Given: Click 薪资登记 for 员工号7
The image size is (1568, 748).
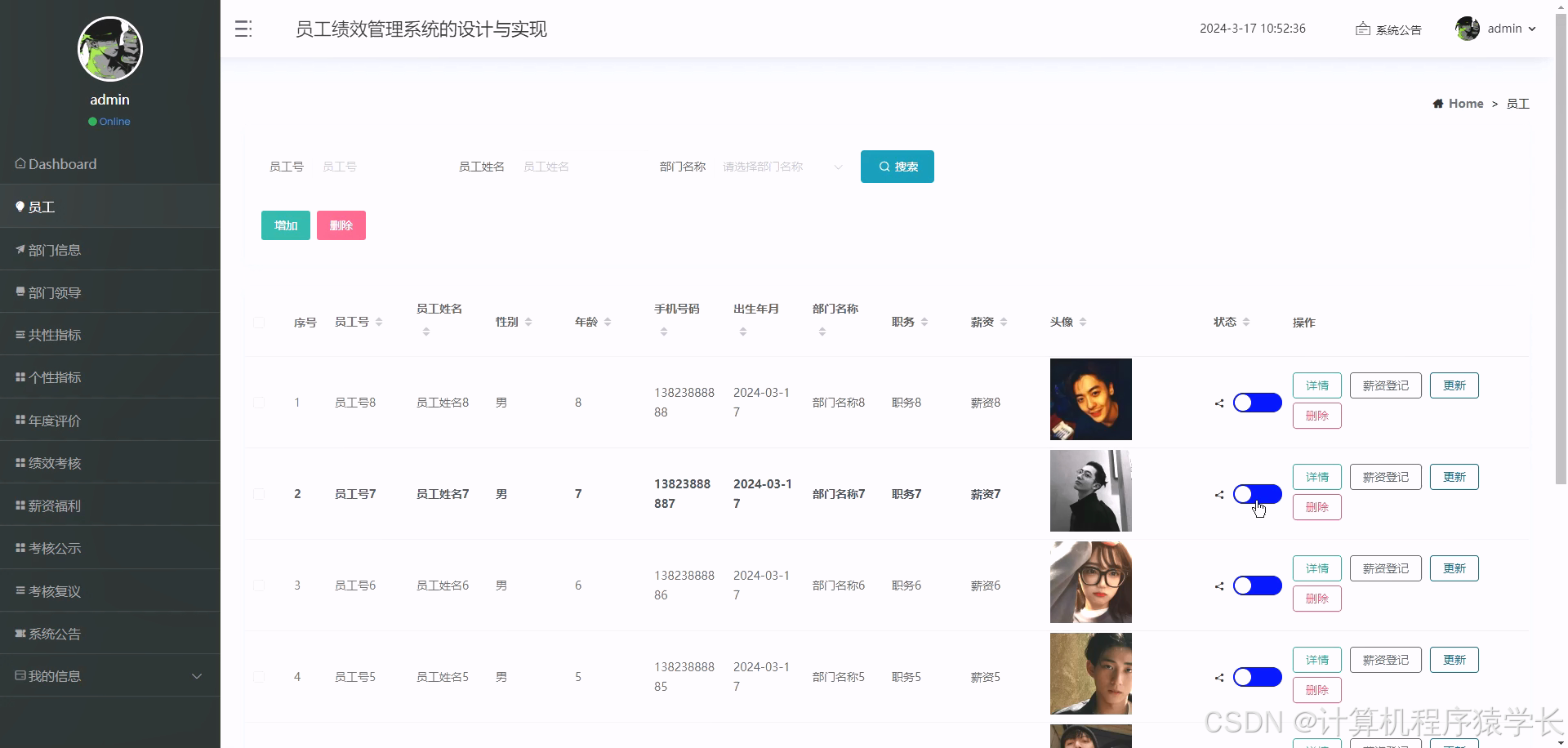Looking at the screenshot, I should (x=1386, y=477).
